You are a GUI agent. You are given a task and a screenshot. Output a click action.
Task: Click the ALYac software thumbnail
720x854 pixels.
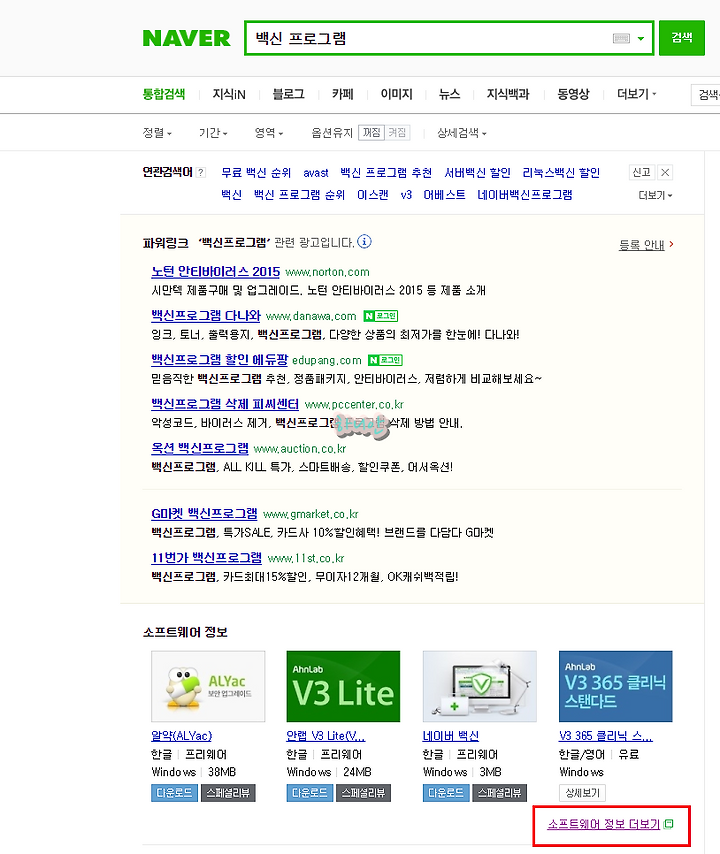click(208, 686)
